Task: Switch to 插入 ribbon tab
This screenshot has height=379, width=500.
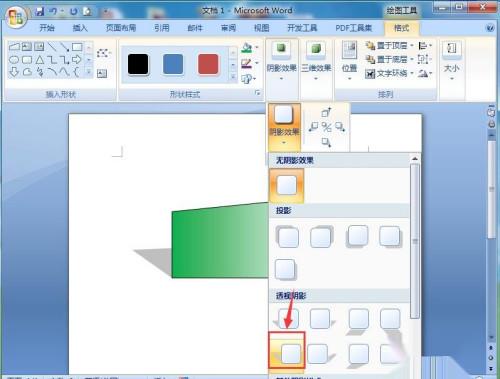Action: click(x=80, y=28)
